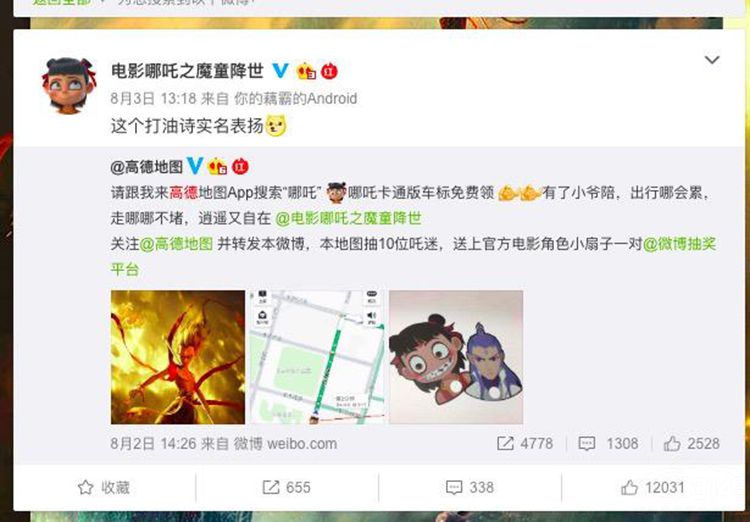Like the original post with 2528 likes
This screenshot has width=750, height=522.
[692, 444]
